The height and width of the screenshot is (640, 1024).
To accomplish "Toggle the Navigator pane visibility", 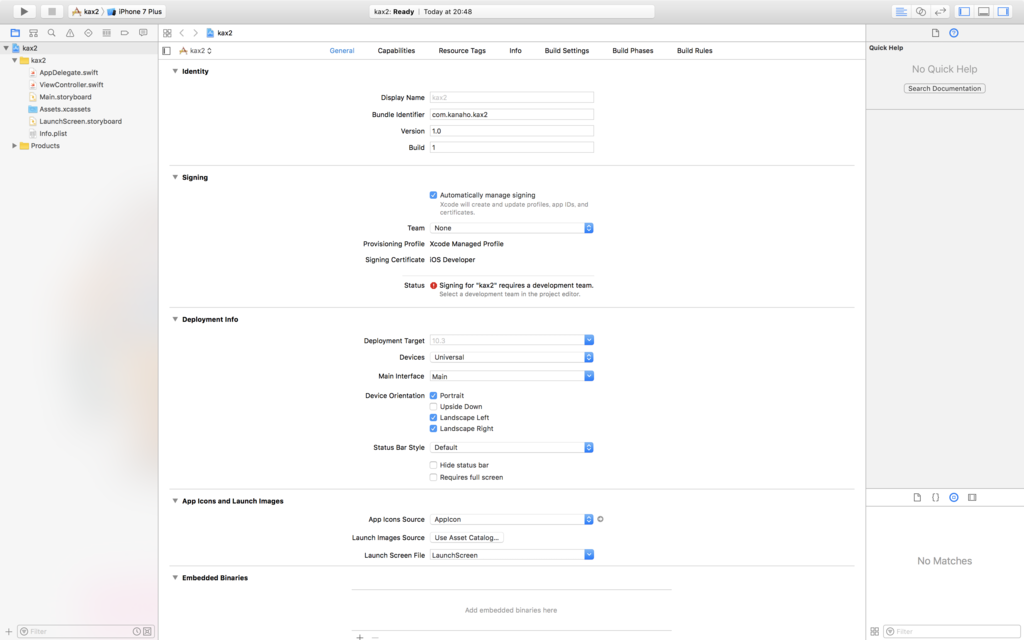I will point(964,11).
